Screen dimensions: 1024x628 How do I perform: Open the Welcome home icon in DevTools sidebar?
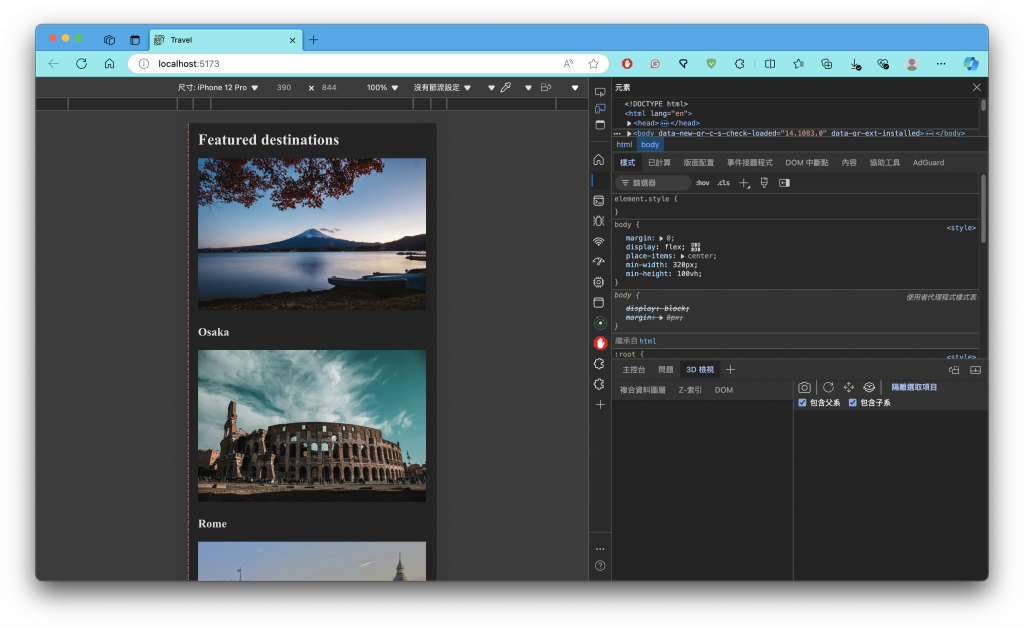pyautogui.click(x=599, y=160)
